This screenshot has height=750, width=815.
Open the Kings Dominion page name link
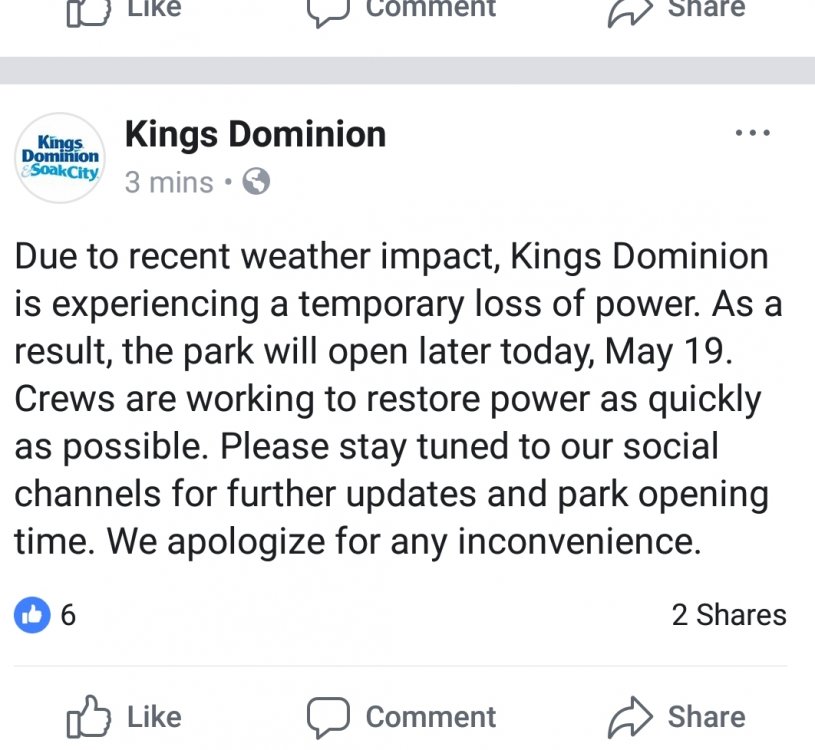(x=255, y=134)
